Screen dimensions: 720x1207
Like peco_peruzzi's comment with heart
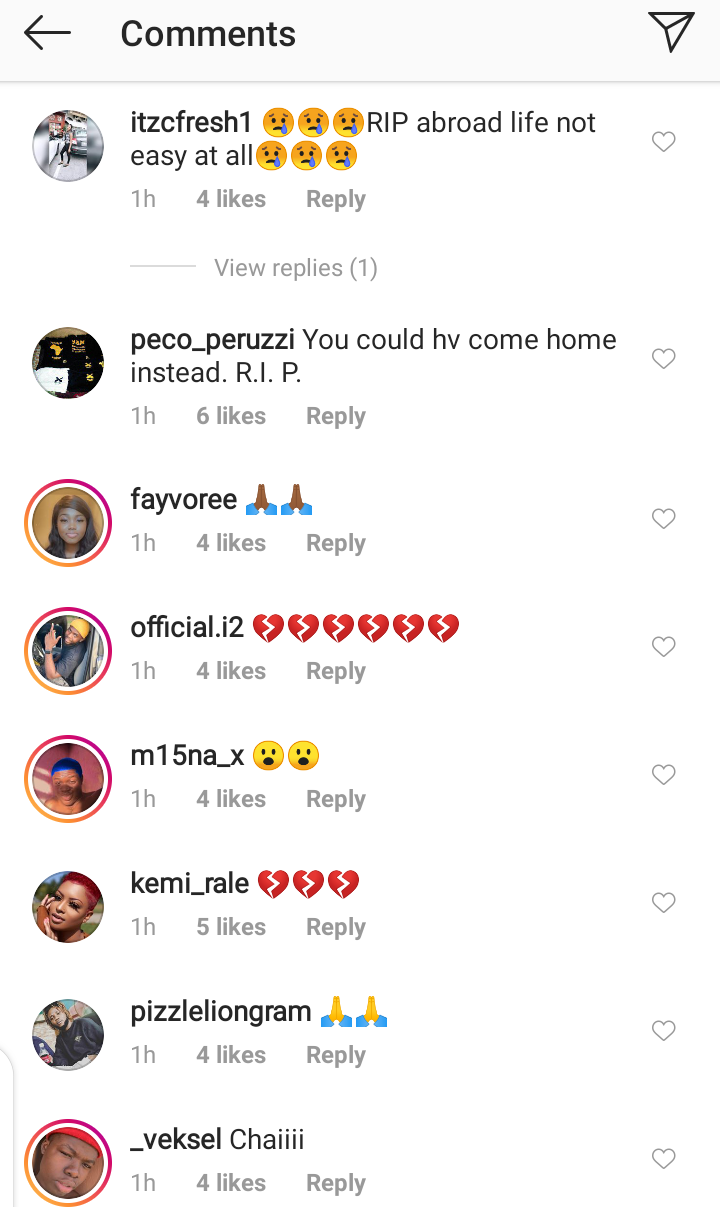[x=663, y=359]
